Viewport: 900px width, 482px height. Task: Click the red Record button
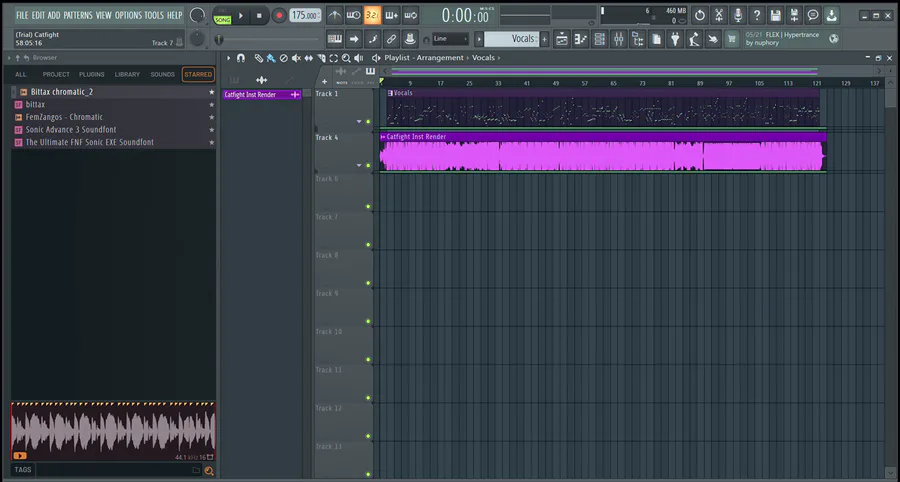(x=279, y=15)
